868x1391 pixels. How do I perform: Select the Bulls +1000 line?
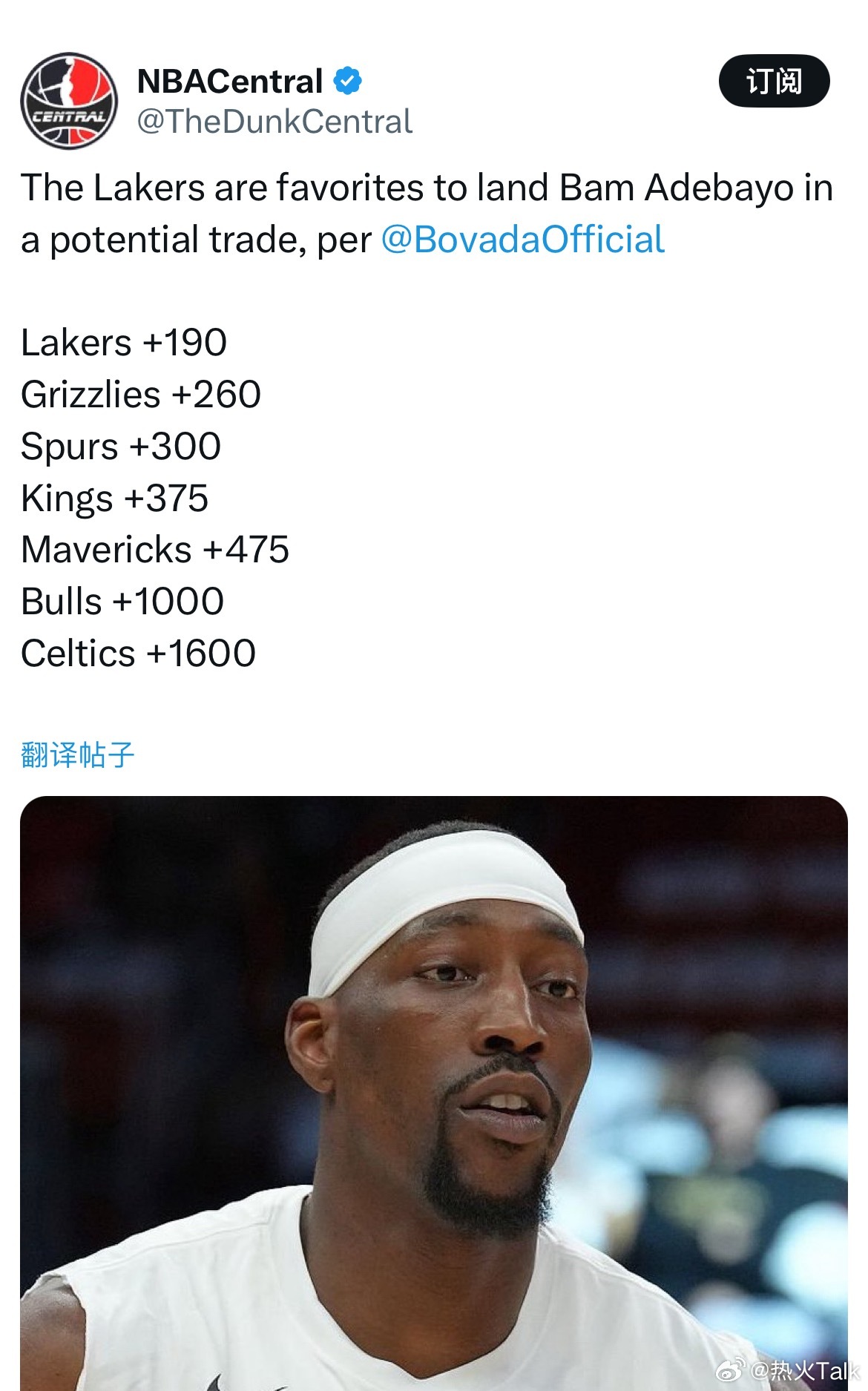click(x=122, y=602)
